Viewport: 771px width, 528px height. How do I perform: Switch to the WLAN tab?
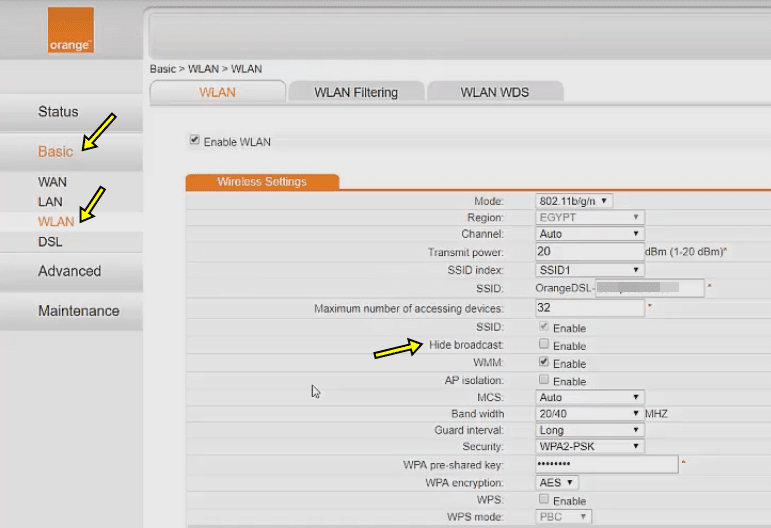point(217,92)
